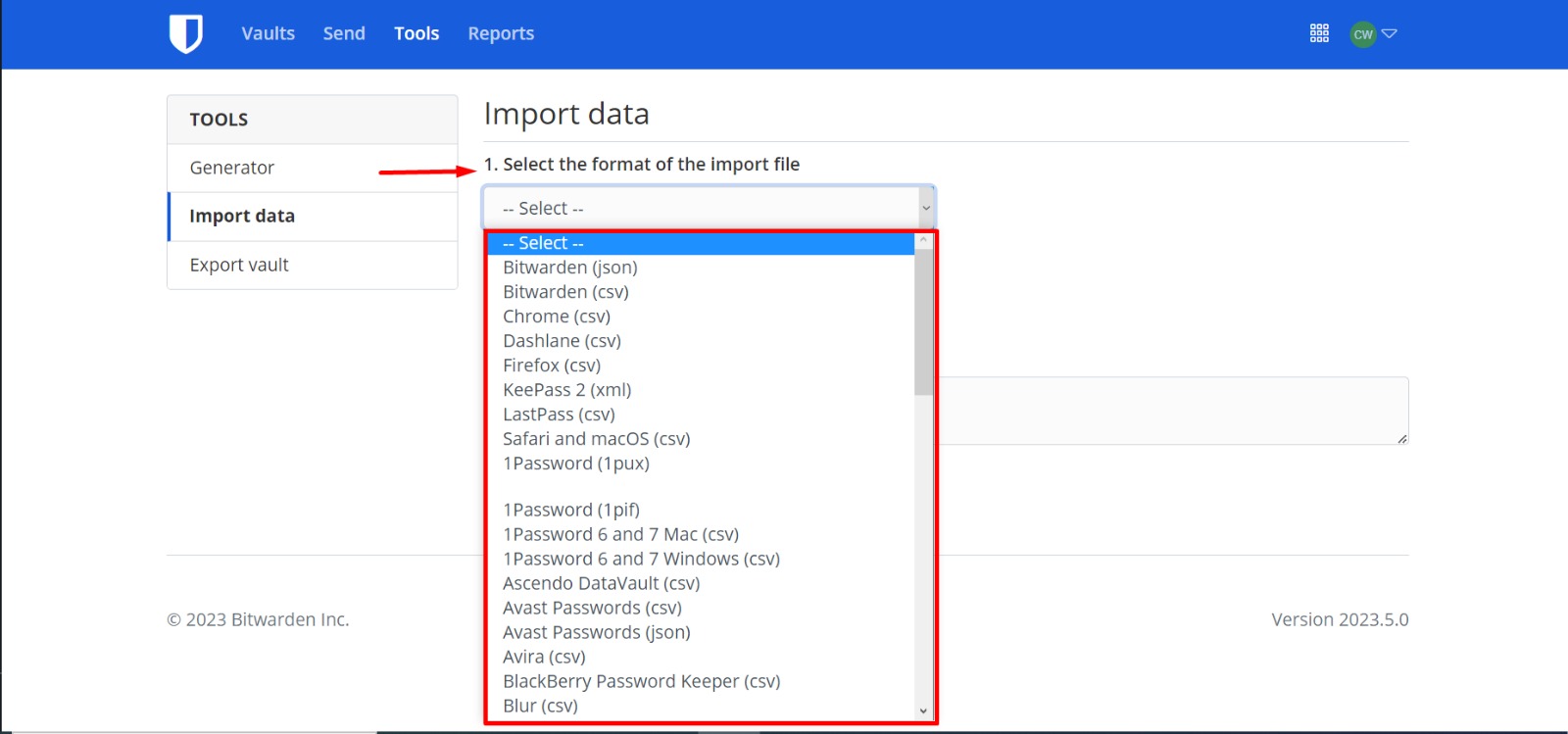Click the list scroll-up arrow
The width and height of the screenshot is (1568, 734).
point(923,241)
